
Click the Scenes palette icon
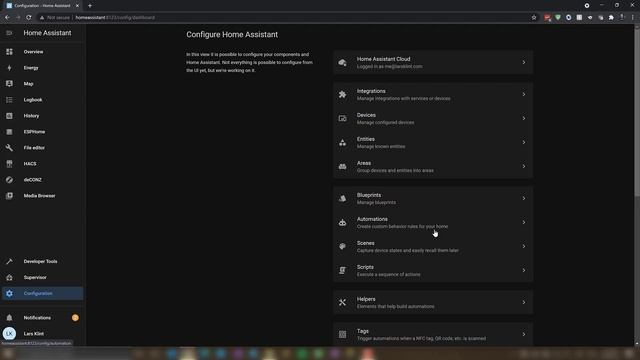[x=342, y=247]
